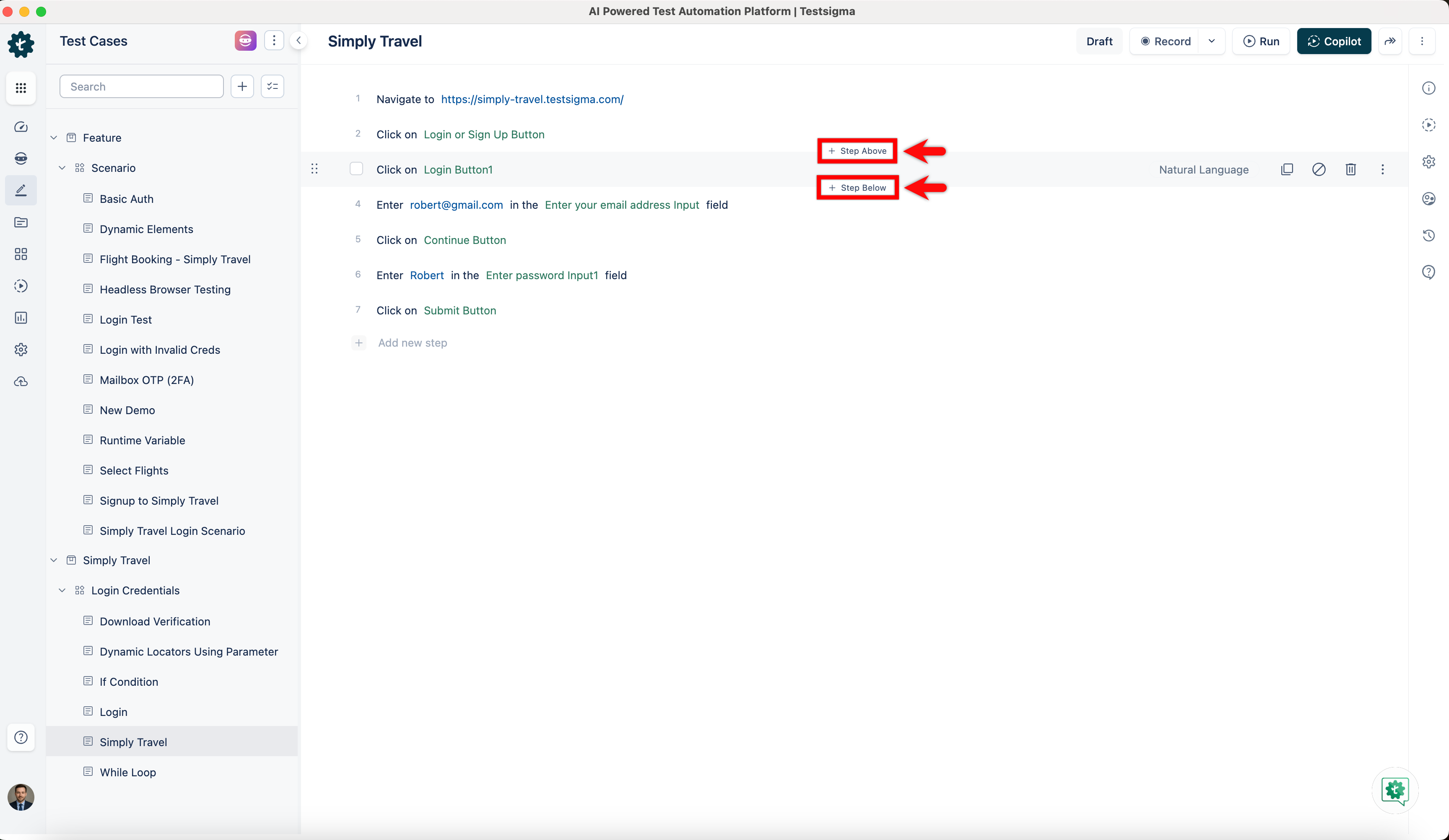Click the Testsigma gear logo
The width and height of the screenshot is (1449, 840).
point(21,44)
